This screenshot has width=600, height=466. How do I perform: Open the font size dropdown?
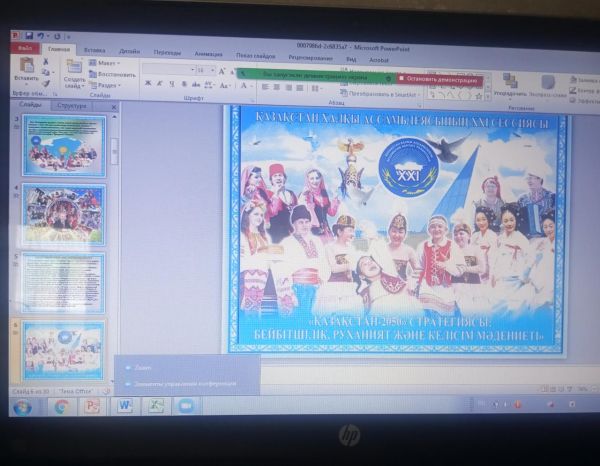pyautogui.click(x=212, y=71)
